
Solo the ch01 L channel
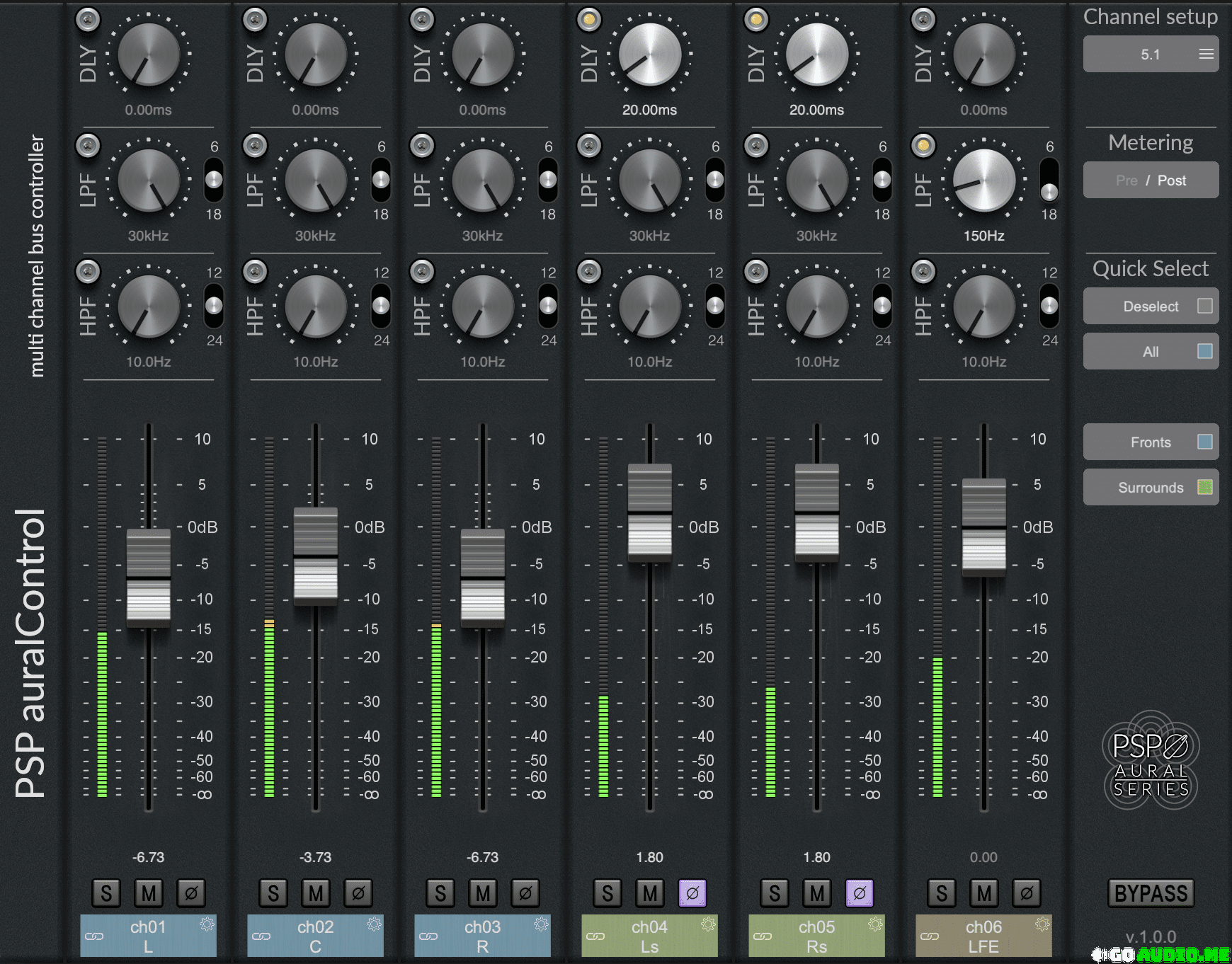pos(106,893)
